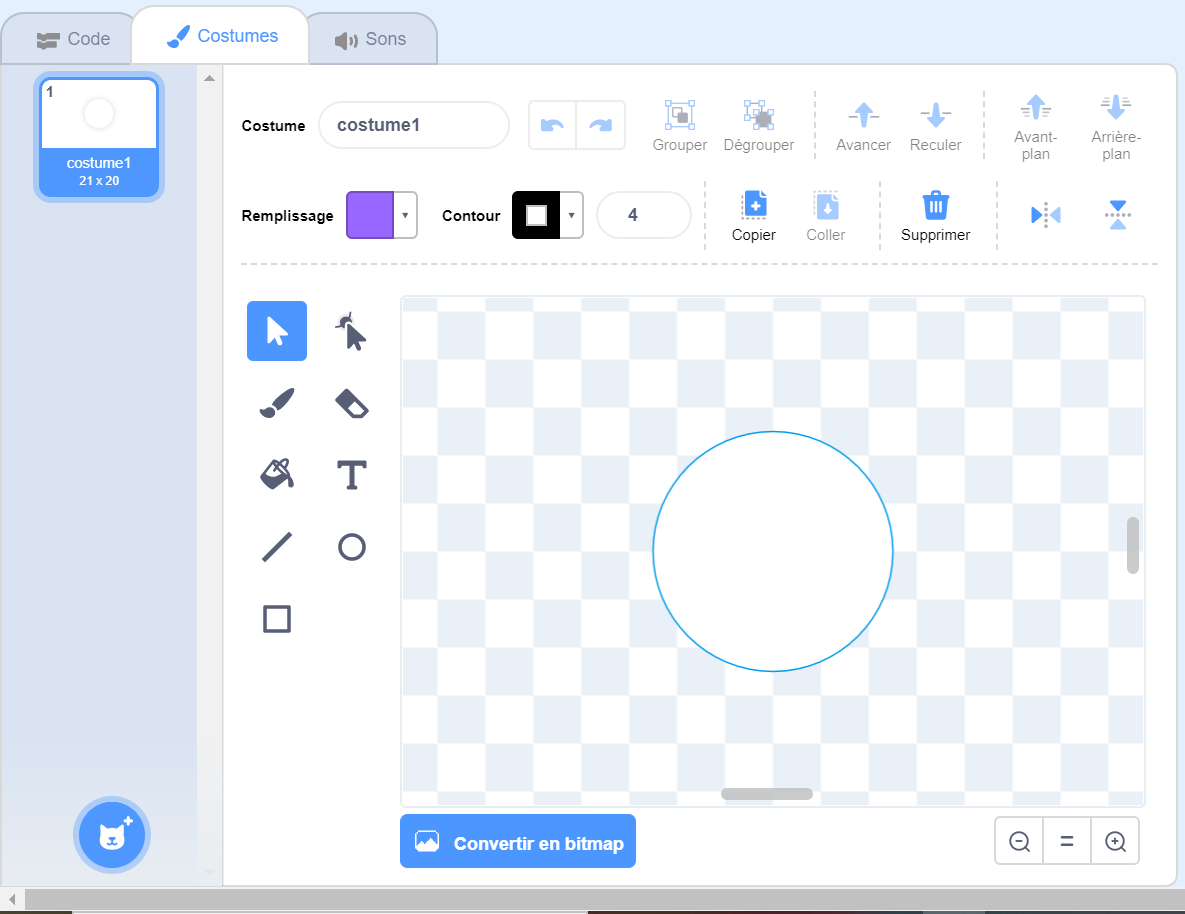The image size is (1185, 914).
Task: Click the purple Remplissage color swatch
Action: coord(370,215)
